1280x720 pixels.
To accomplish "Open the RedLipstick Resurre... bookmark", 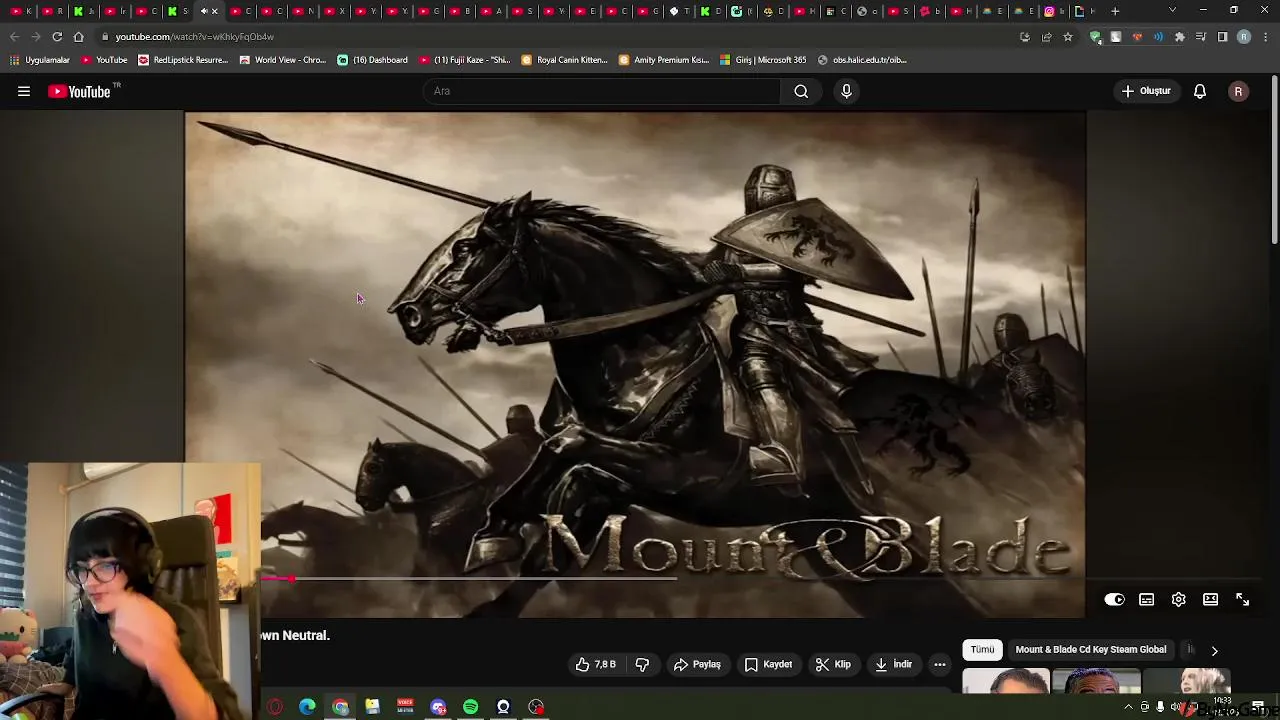I will tap(184, 60).
